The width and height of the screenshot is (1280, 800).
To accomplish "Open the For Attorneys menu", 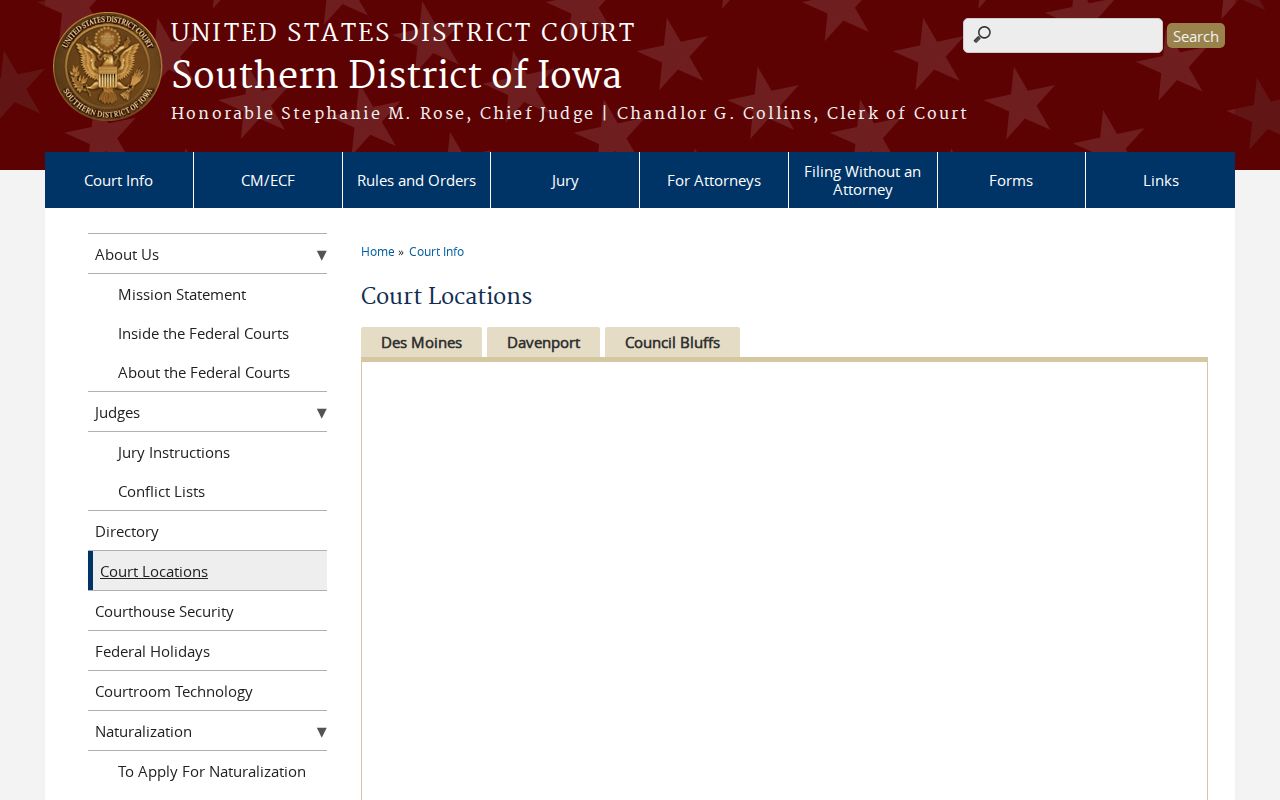I will (x=714, y=180).
